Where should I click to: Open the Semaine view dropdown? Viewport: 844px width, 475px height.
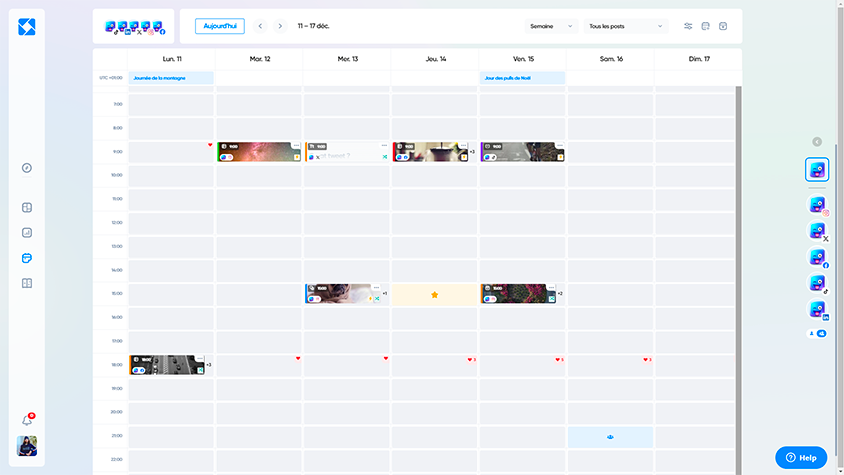tap(552, 26)
